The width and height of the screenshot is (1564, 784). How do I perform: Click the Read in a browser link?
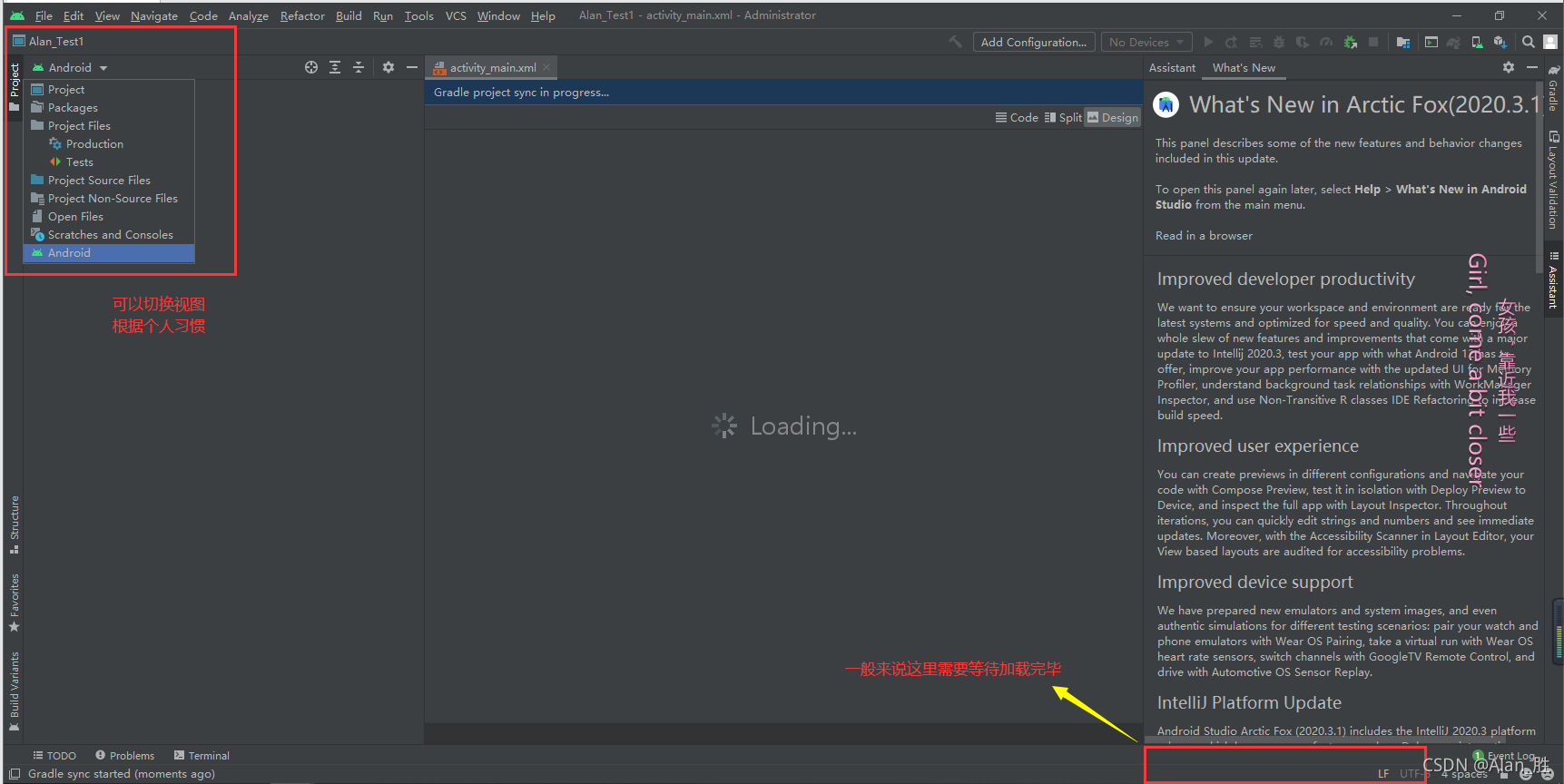(x=1204, y=236)
